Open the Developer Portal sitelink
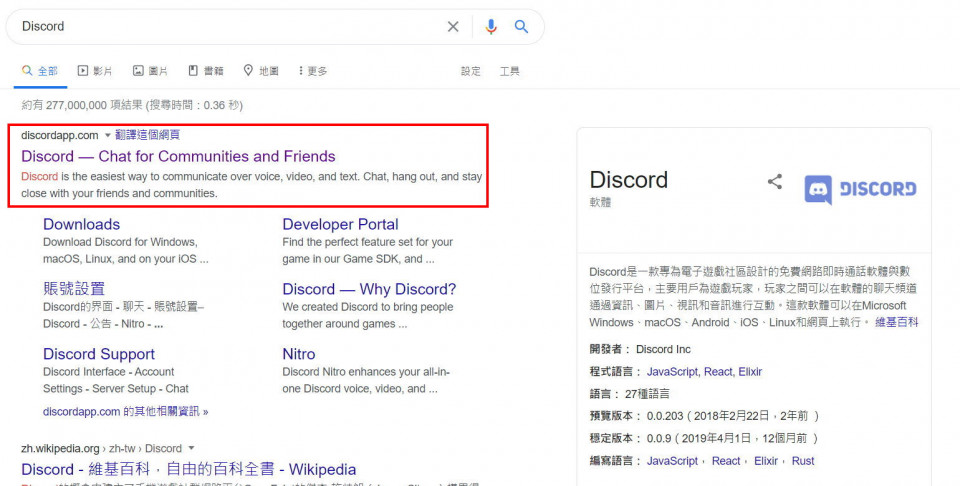This screenshot has height=486, width=960. click(x=340, y=224)
